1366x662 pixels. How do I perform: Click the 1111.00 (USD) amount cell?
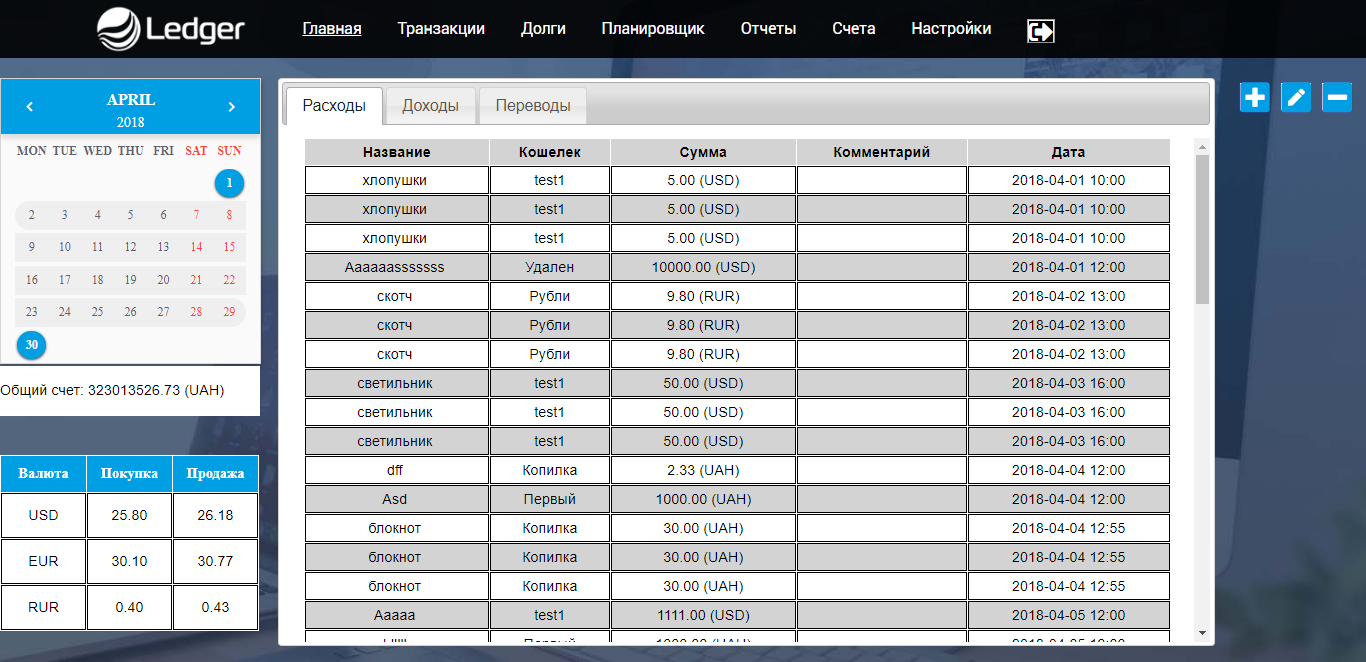point(703,615)
